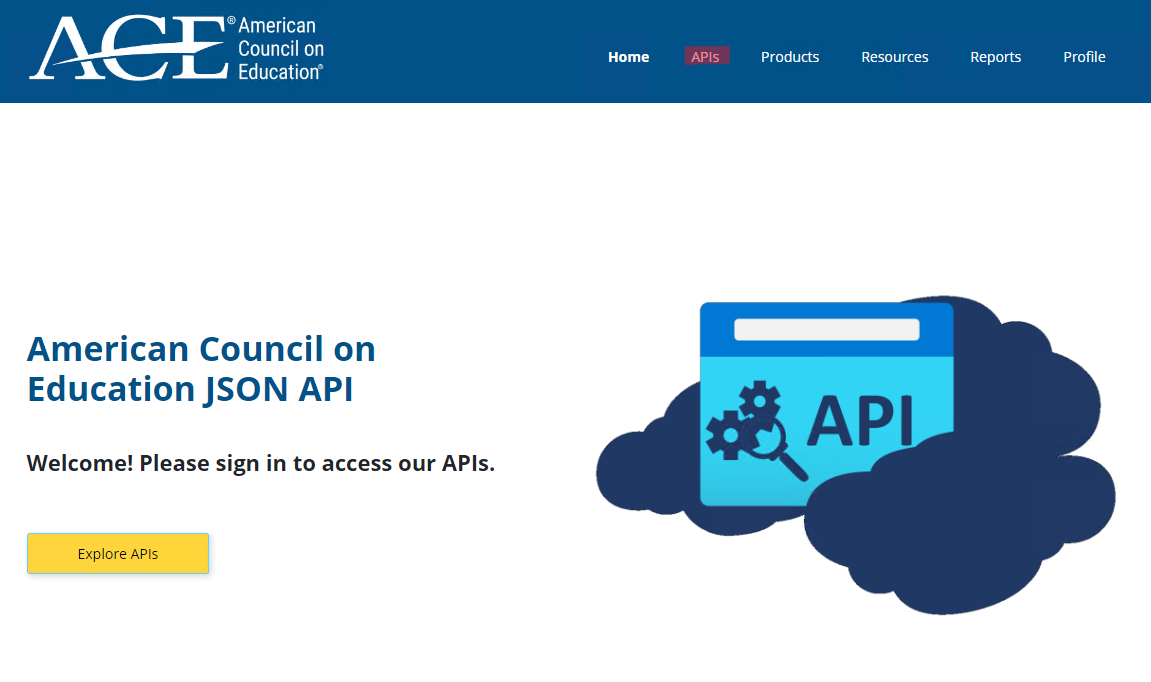Viewport: 1151px width, 682px height.
Task: Click the 'Welcome! Please sign in' text
Action: point(261,463)
